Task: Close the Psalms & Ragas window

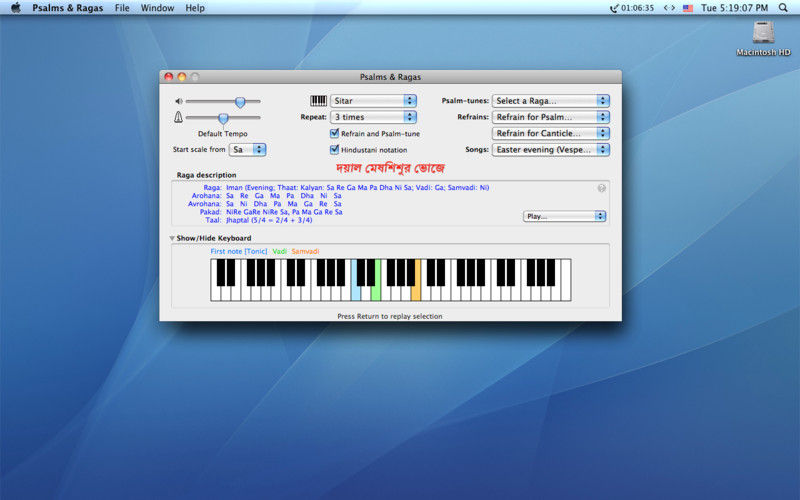Action: tap(168, 77)
